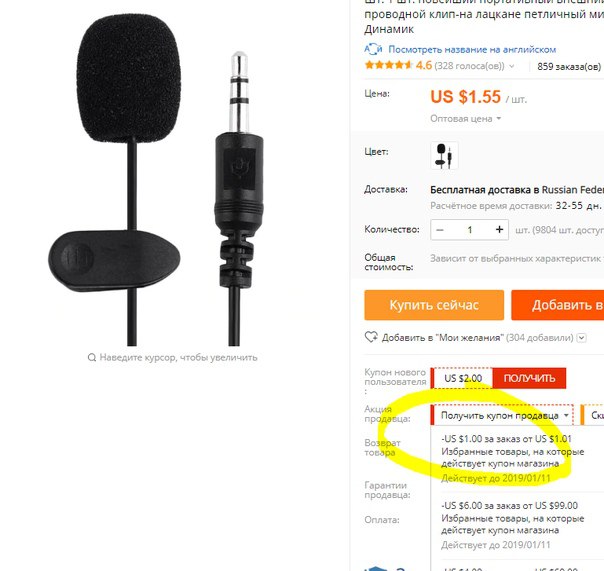Click Купить сейчас button
The width and height of the screenshot is (604, 571).
434,305
